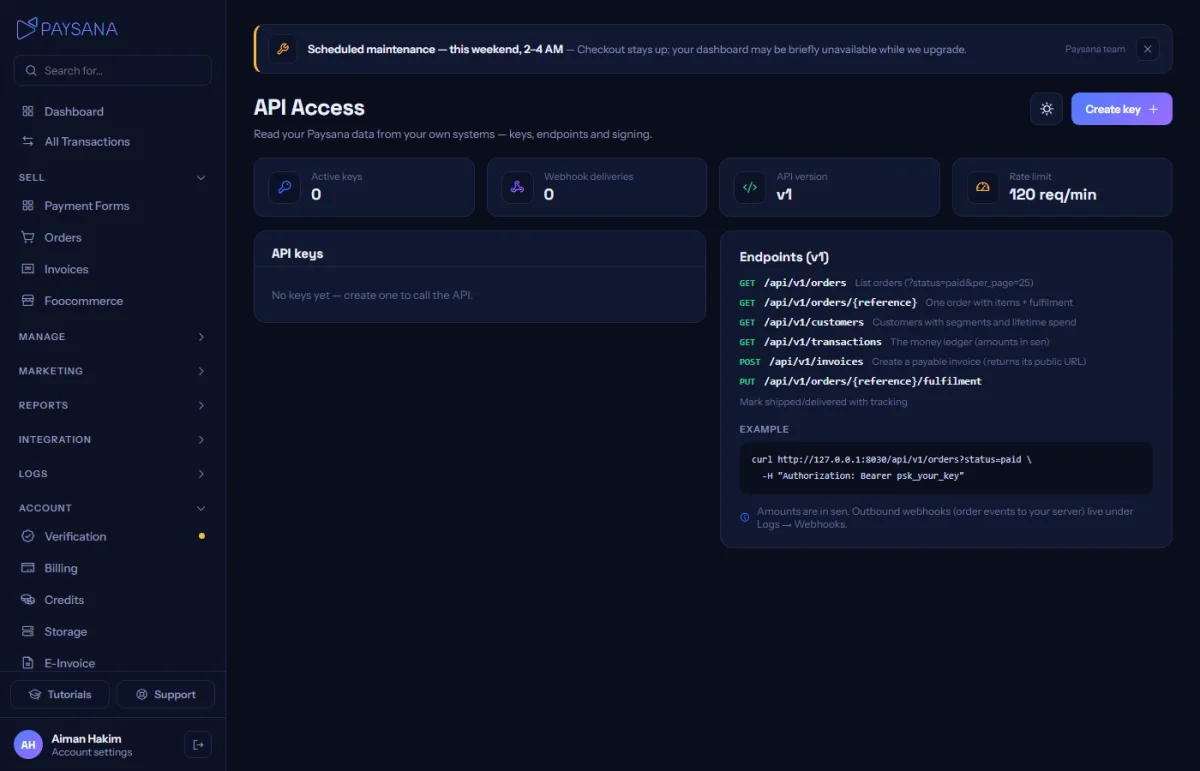1200x771 pixels.
Task: Open the Storage page
Action: tap(112, 632)
